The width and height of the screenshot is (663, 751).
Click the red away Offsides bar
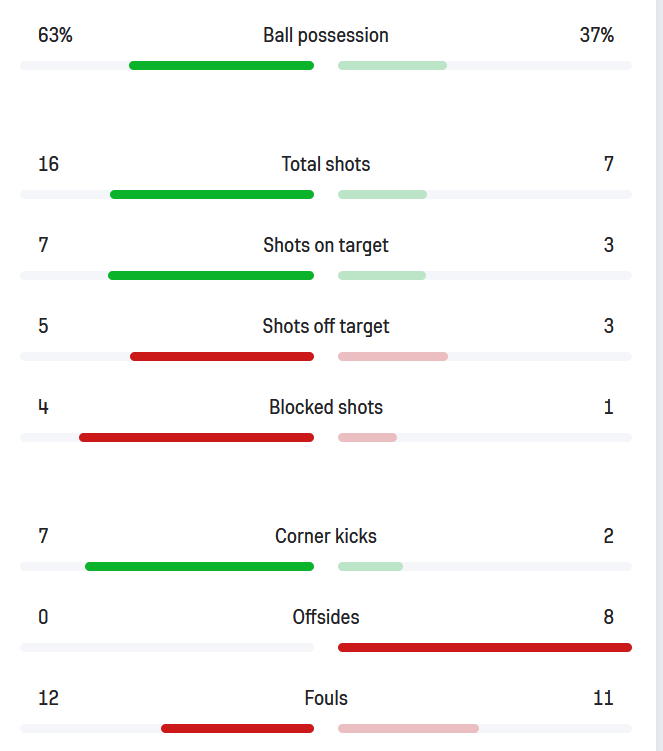coord(485,648)
